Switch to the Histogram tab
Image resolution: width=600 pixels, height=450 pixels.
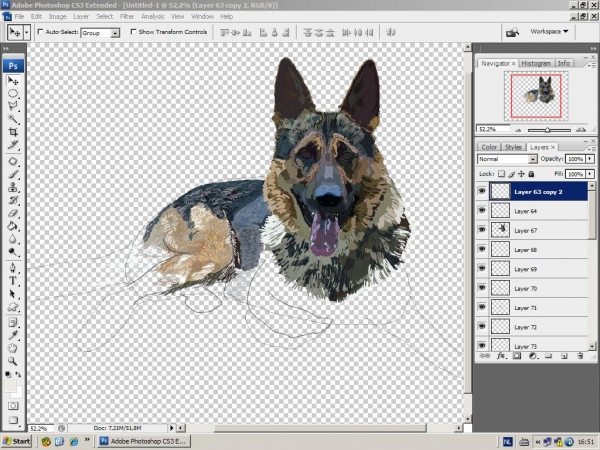(x=536, y=64)
